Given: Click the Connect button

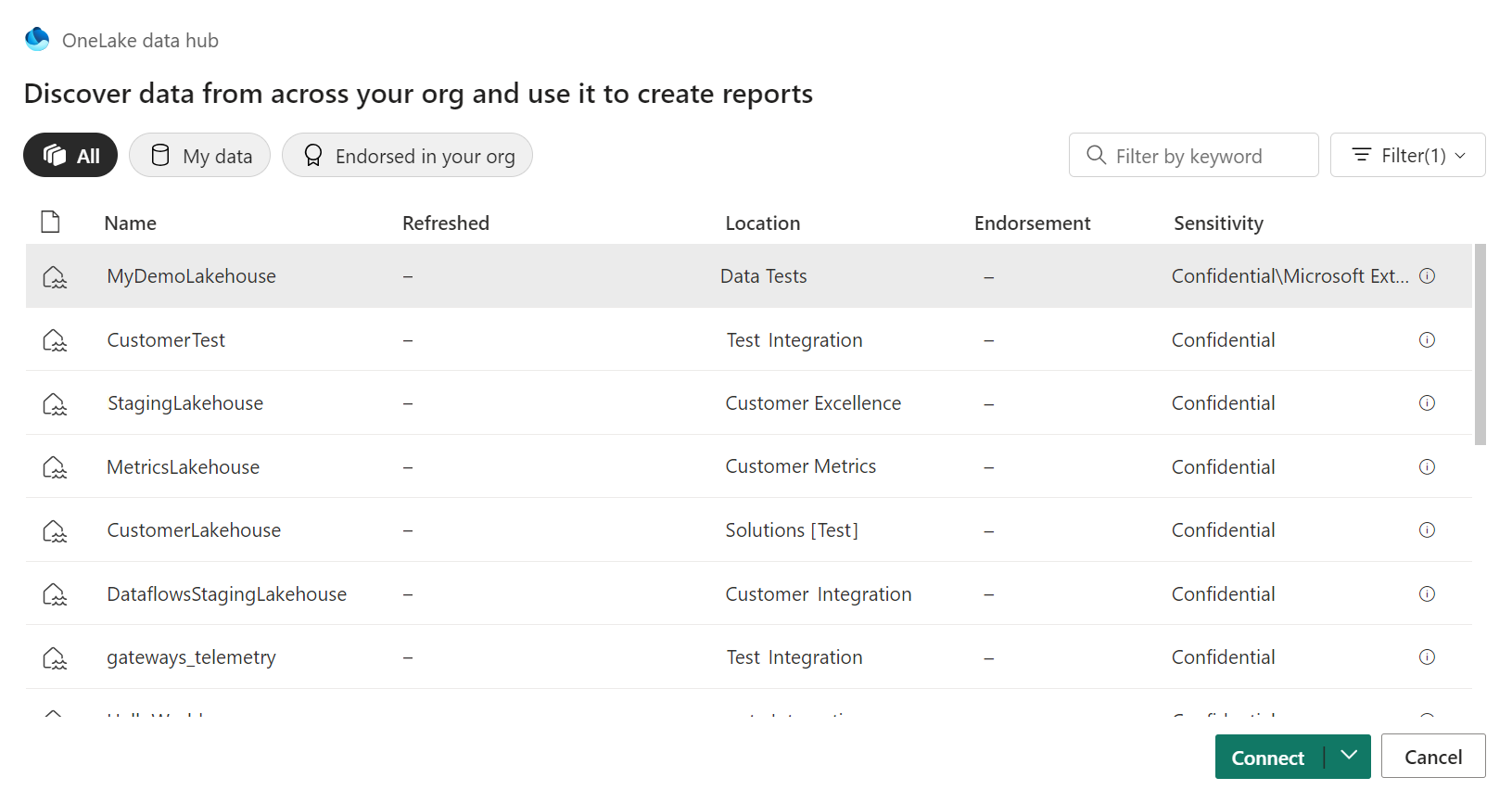Looking at the screenshot, I should (1267, 758).
